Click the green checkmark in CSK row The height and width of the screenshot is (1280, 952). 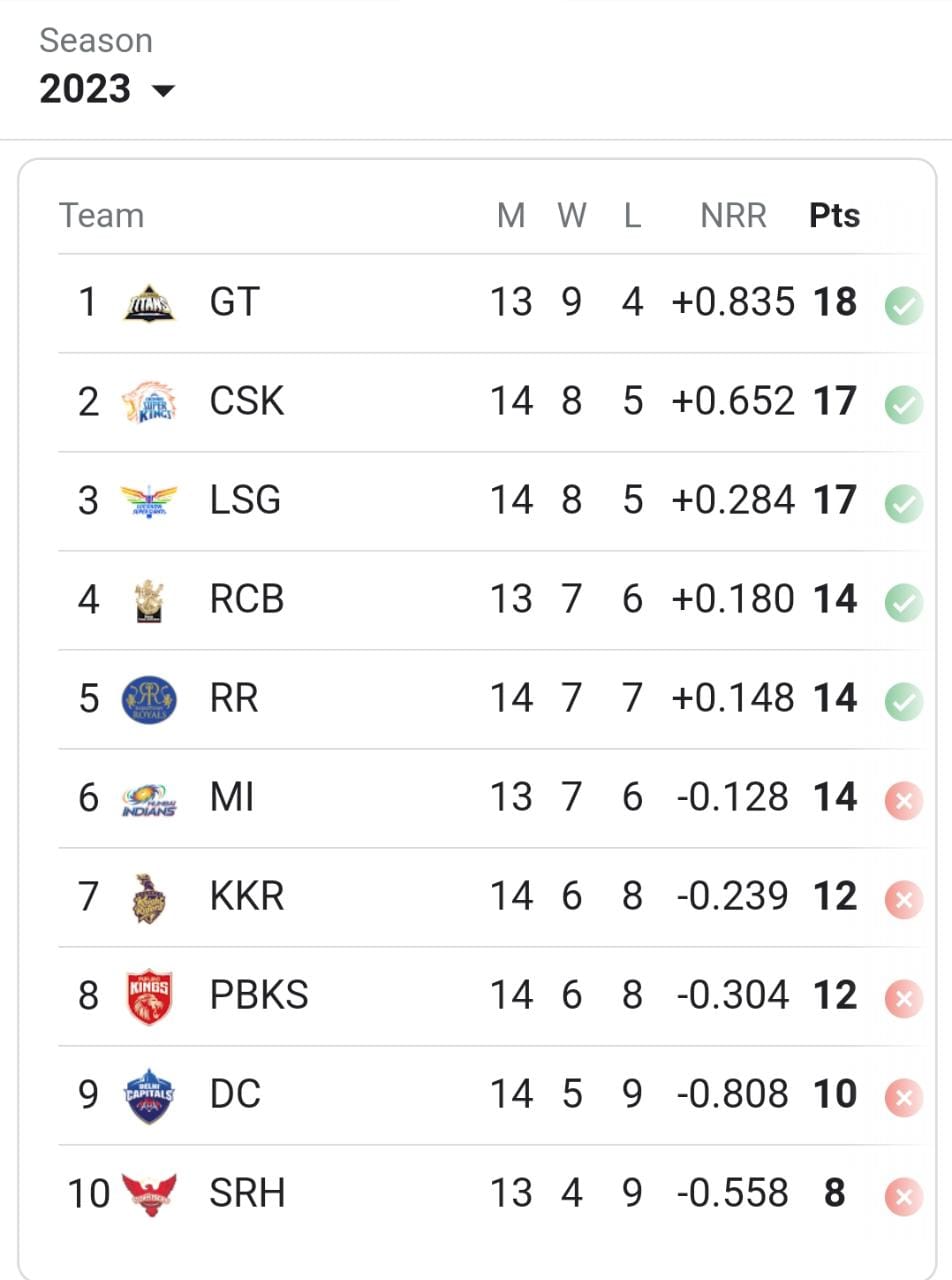[903, 405]
